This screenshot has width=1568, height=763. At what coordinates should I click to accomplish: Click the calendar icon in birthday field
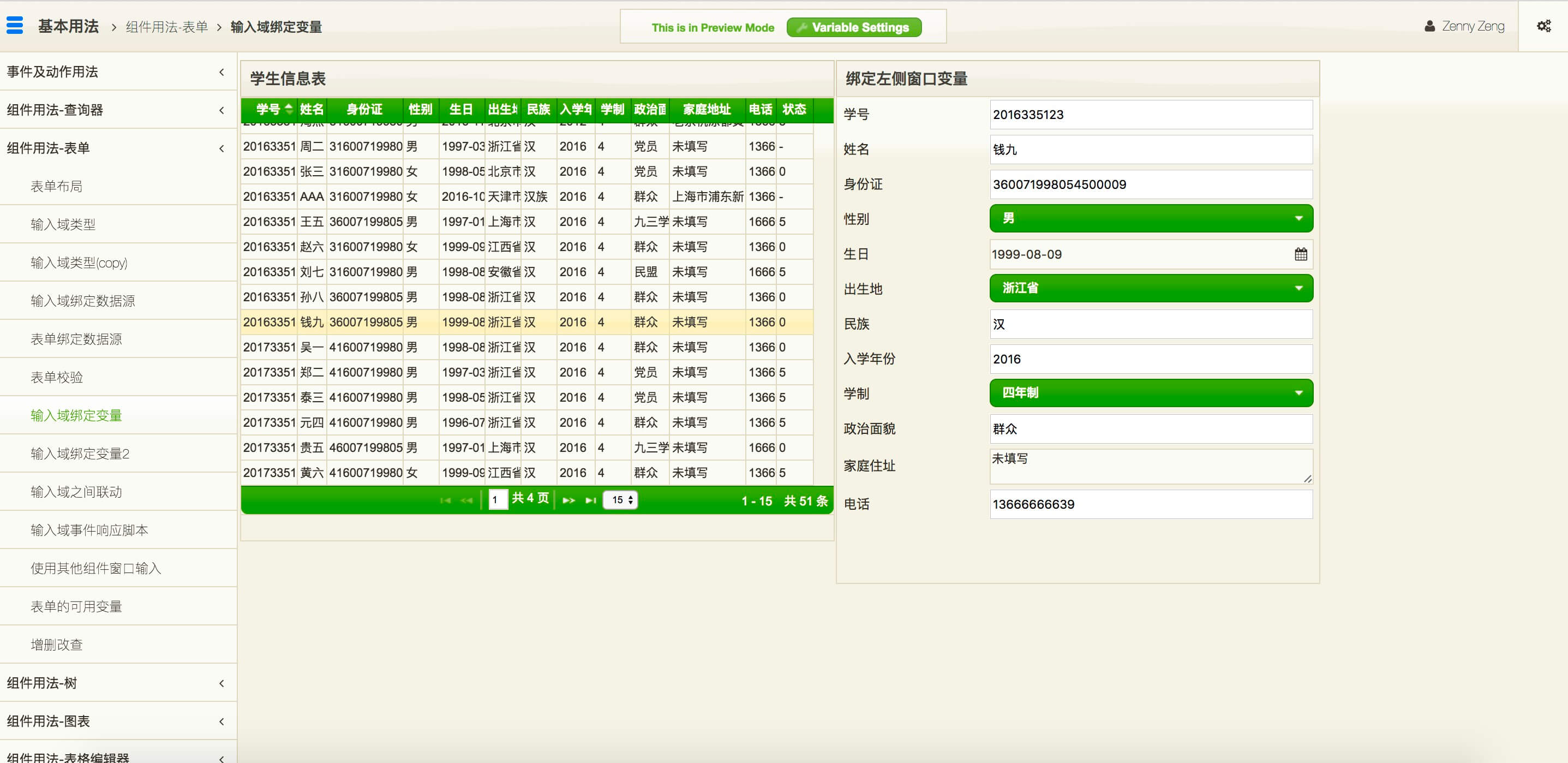point(1300,254)
